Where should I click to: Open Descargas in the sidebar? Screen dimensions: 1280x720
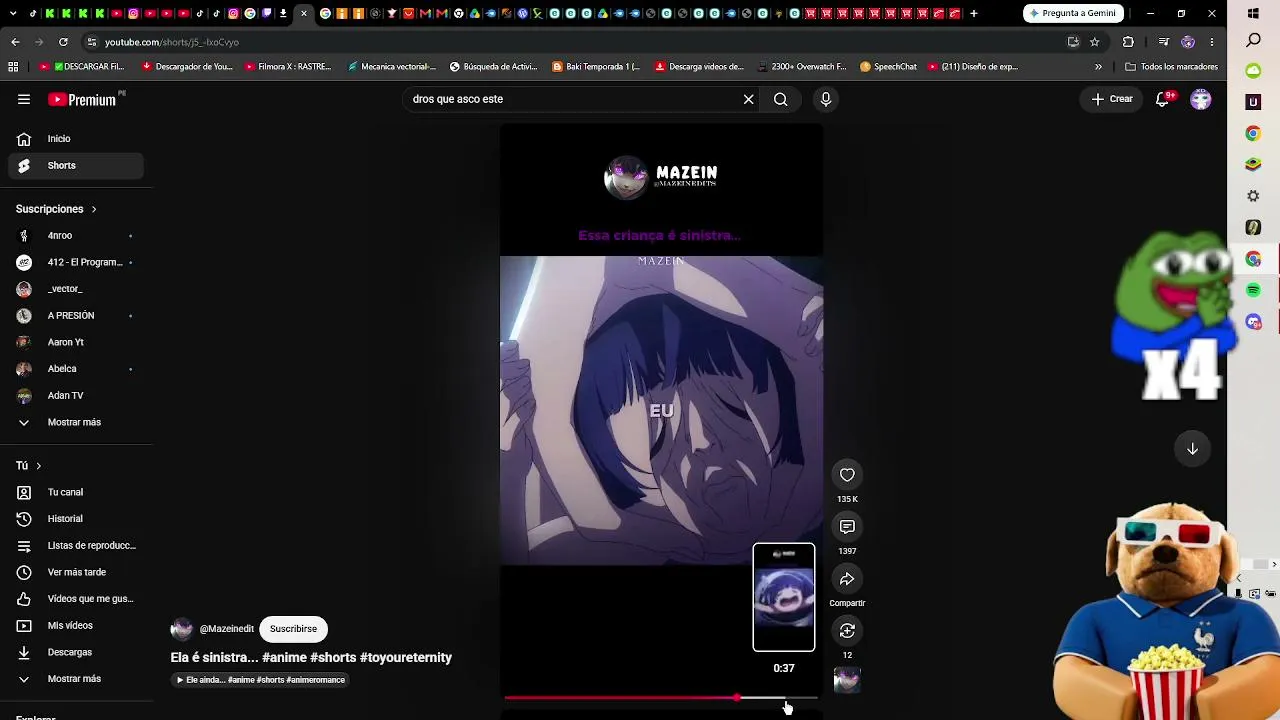[76, 652]
